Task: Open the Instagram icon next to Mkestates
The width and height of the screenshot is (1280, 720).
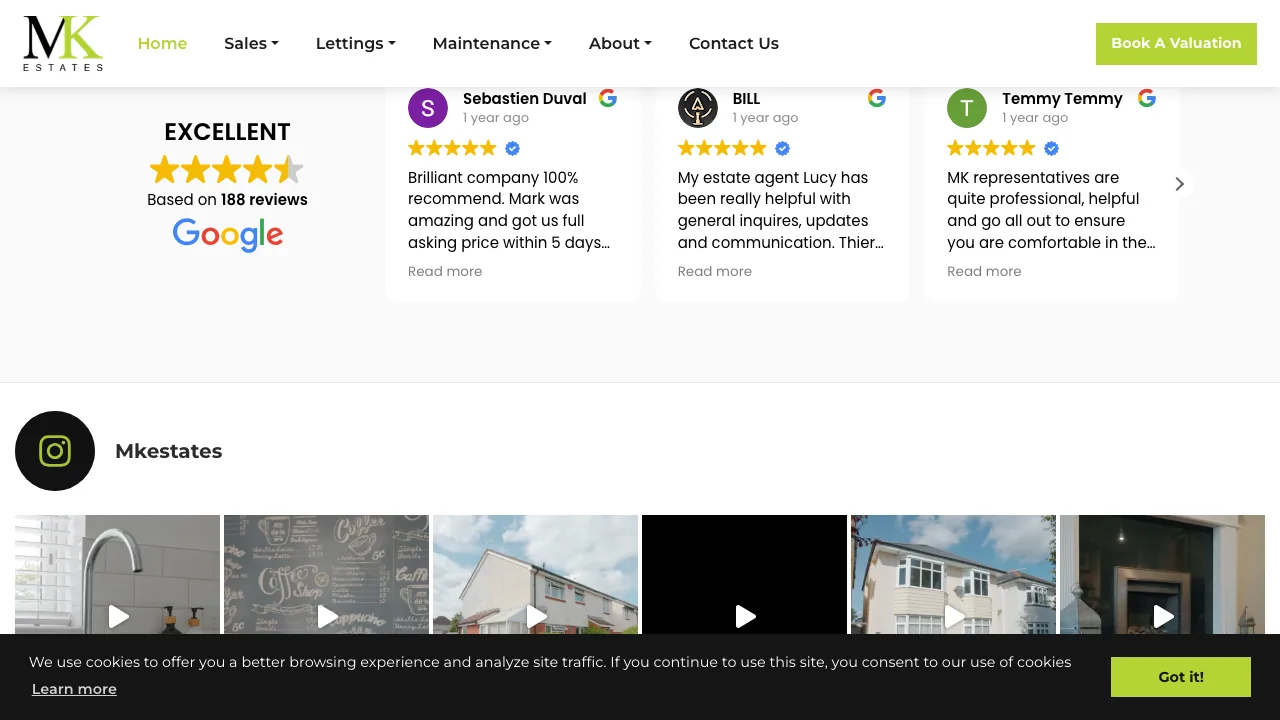Action: [x=55, y=451]
